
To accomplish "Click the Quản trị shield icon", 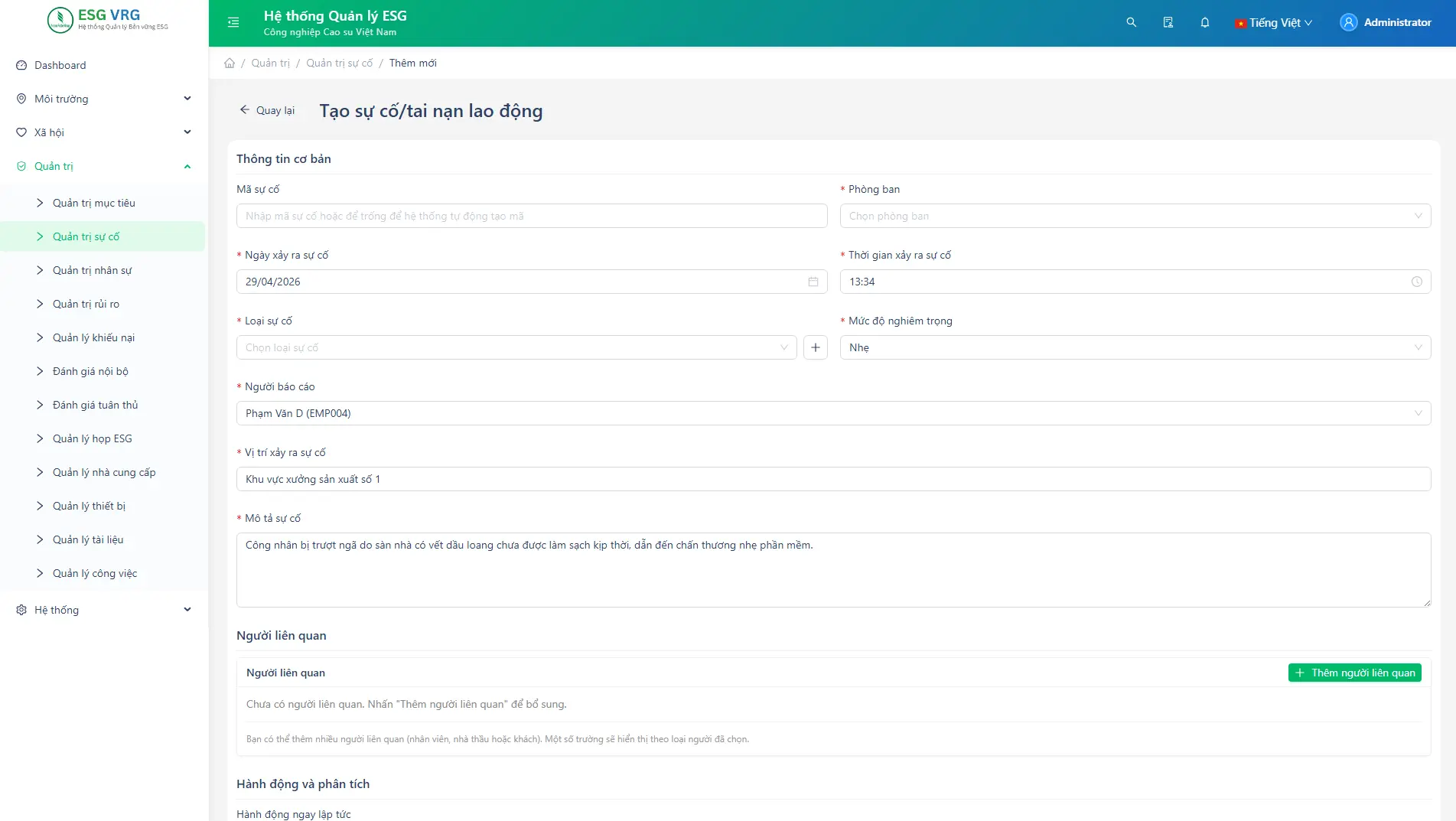I will (x=21, y=166).
